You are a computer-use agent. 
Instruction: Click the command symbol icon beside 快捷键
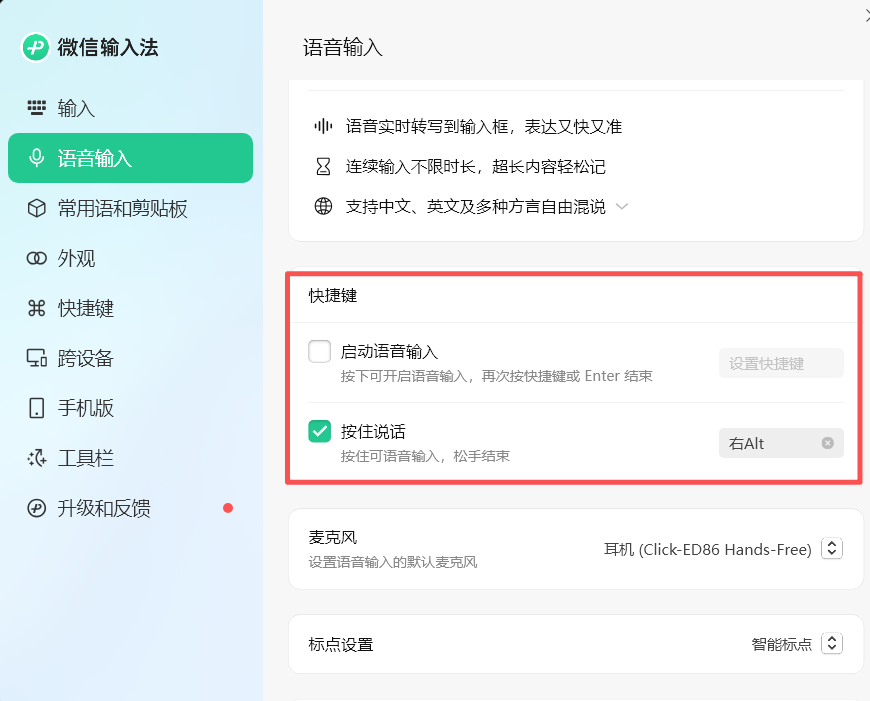37,308
